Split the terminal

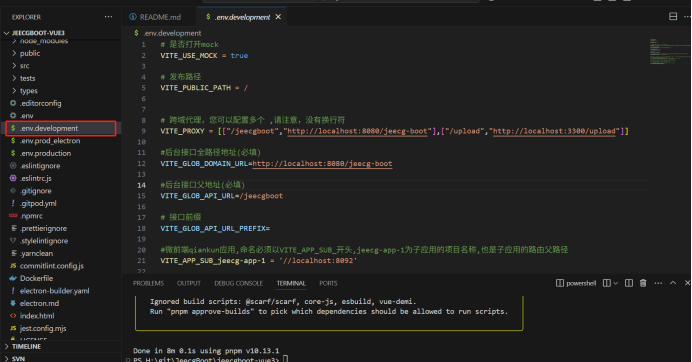(629, 283)
